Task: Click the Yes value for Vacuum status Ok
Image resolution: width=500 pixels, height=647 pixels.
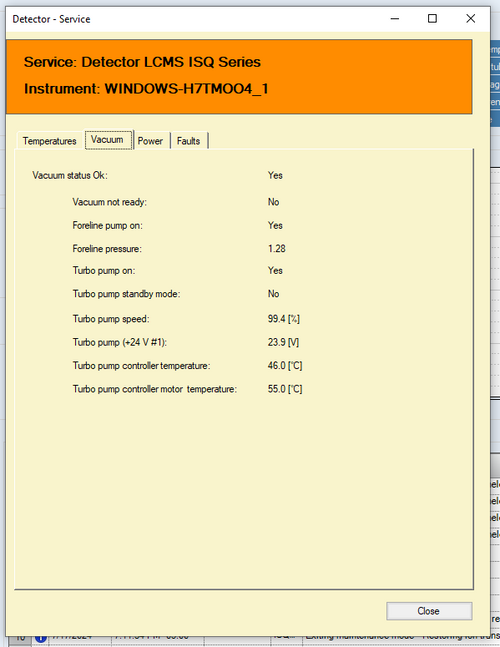Action: (x=275, y=175)
